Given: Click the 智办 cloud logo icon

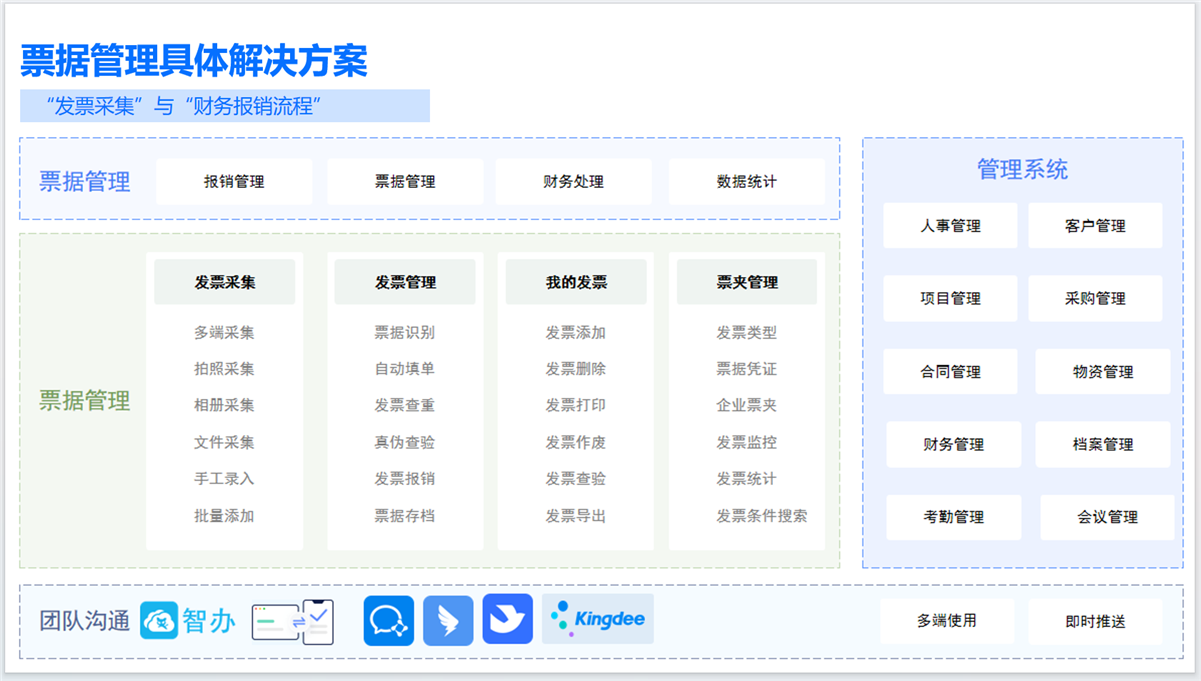Looking at the screenshot, I should pos(159,621).
